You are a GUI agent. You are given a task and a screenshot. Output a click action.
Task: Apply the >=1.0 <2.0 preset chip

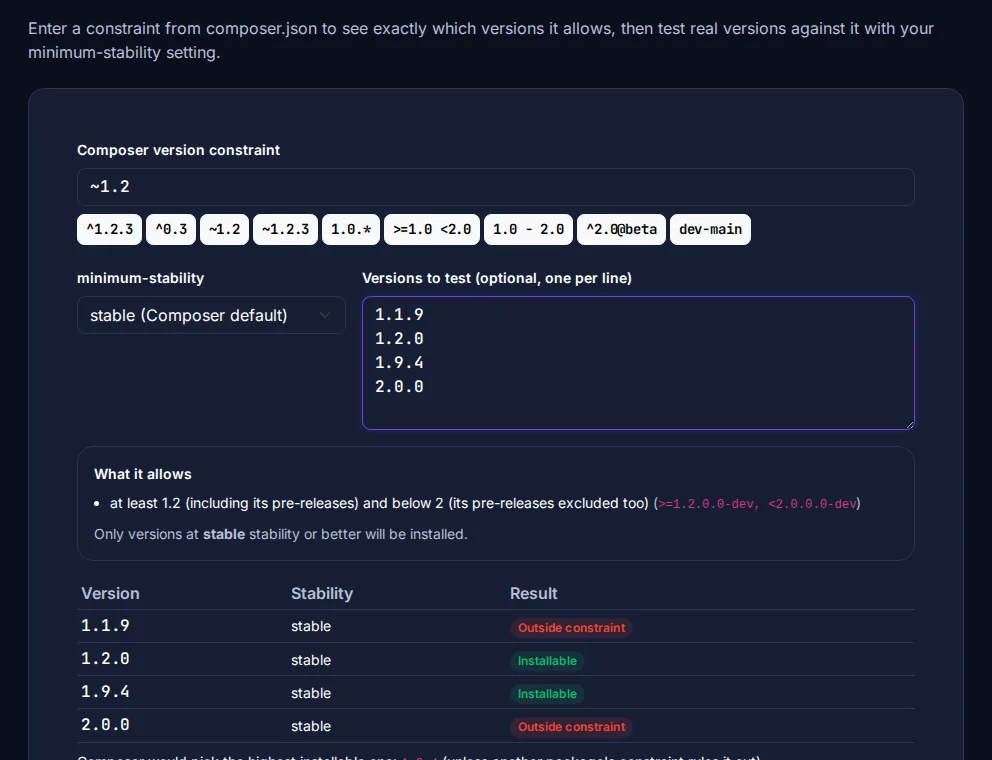coord(432,229)
